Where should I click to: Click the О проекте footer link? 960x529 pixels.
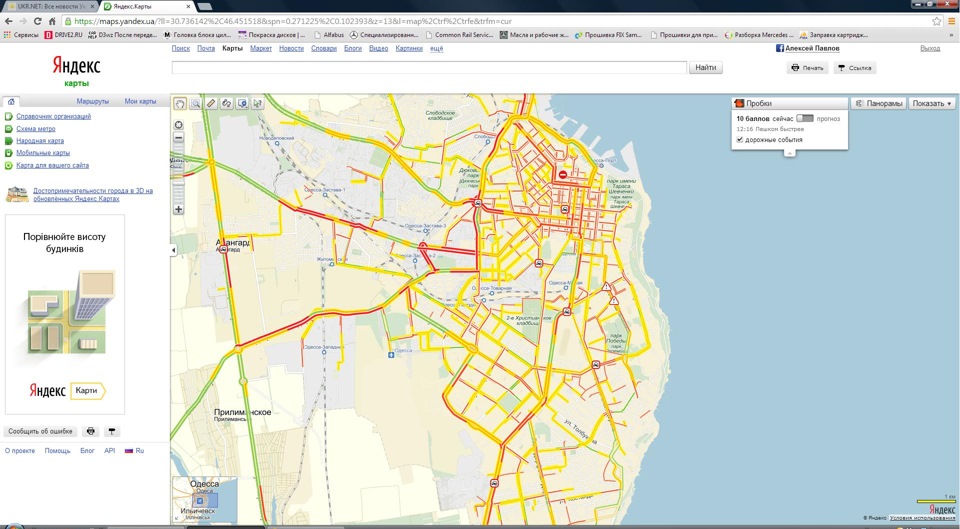[x=20, y=450]
